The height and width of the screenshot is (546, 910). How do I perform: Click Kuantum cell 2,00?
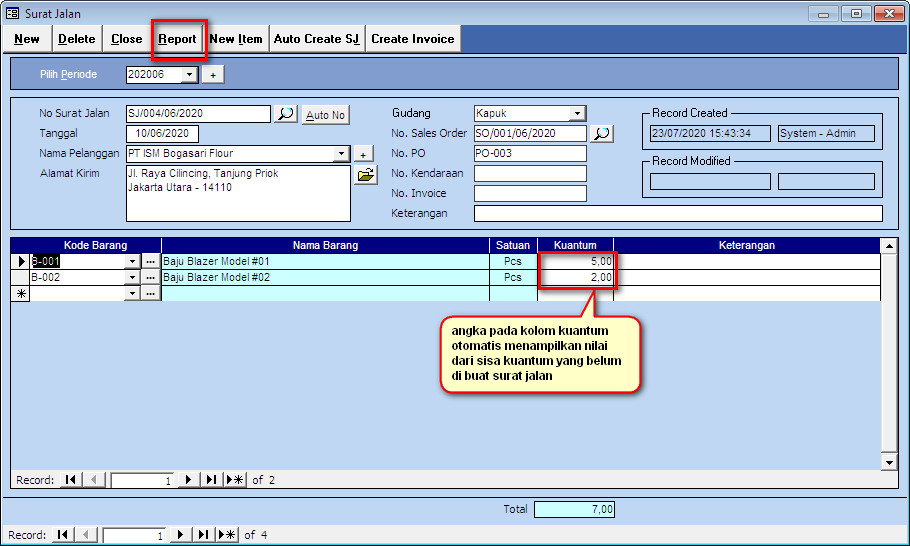click(576, 277)
